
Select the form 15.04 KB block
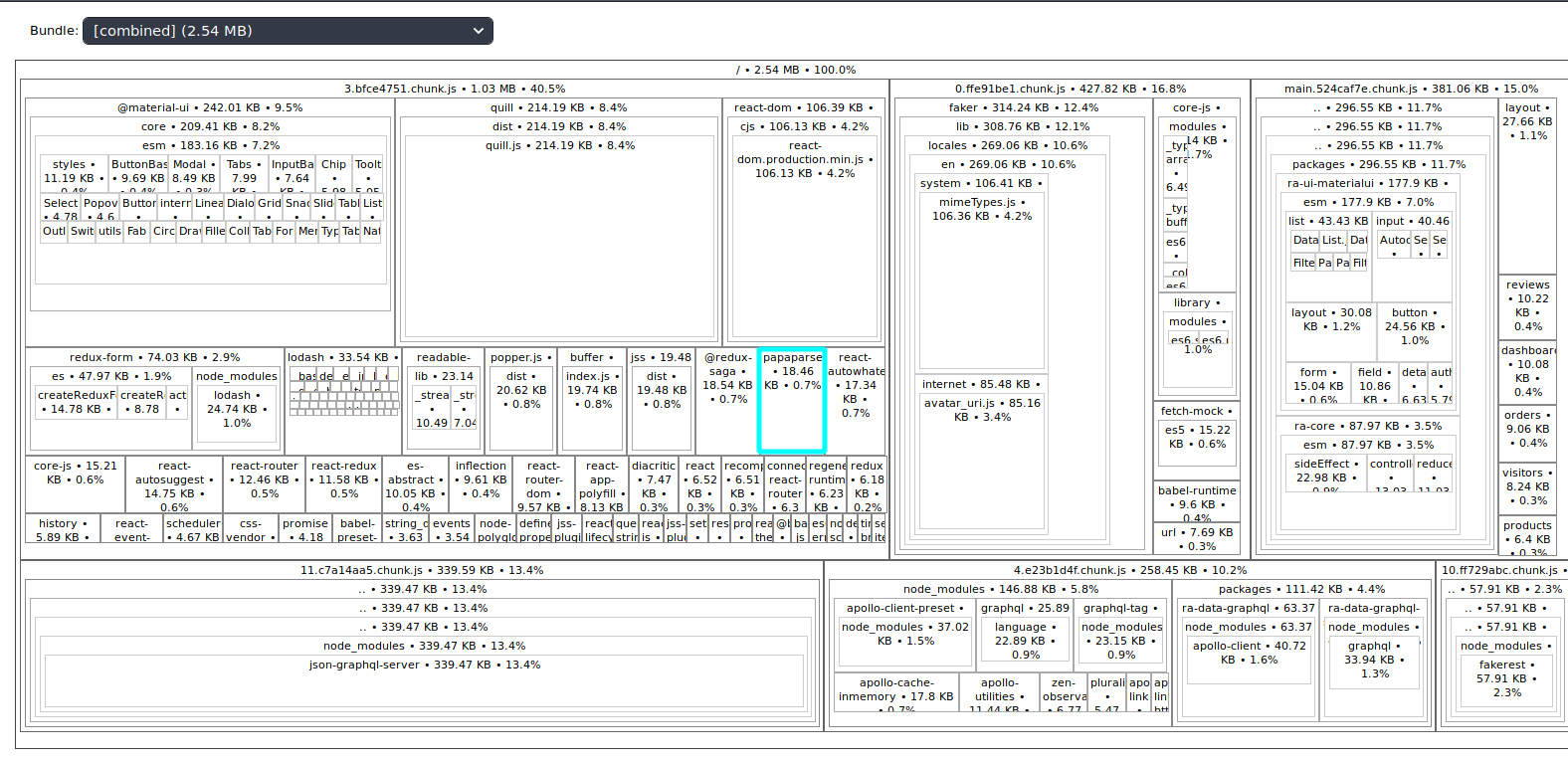point(1316,383)
